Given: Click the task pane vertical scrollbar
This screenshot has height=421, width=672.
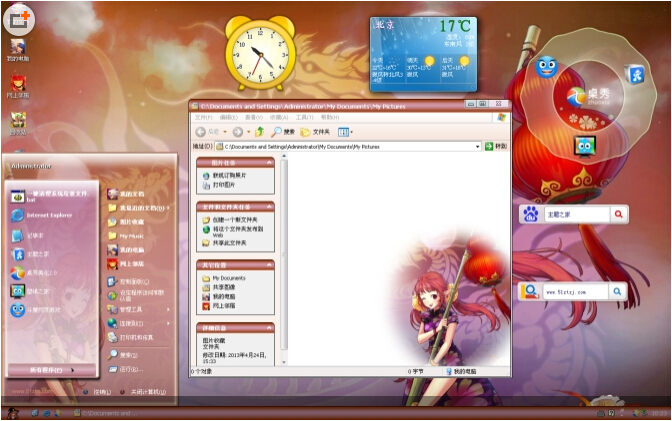Looking at the screenshot, I should 284,260.
